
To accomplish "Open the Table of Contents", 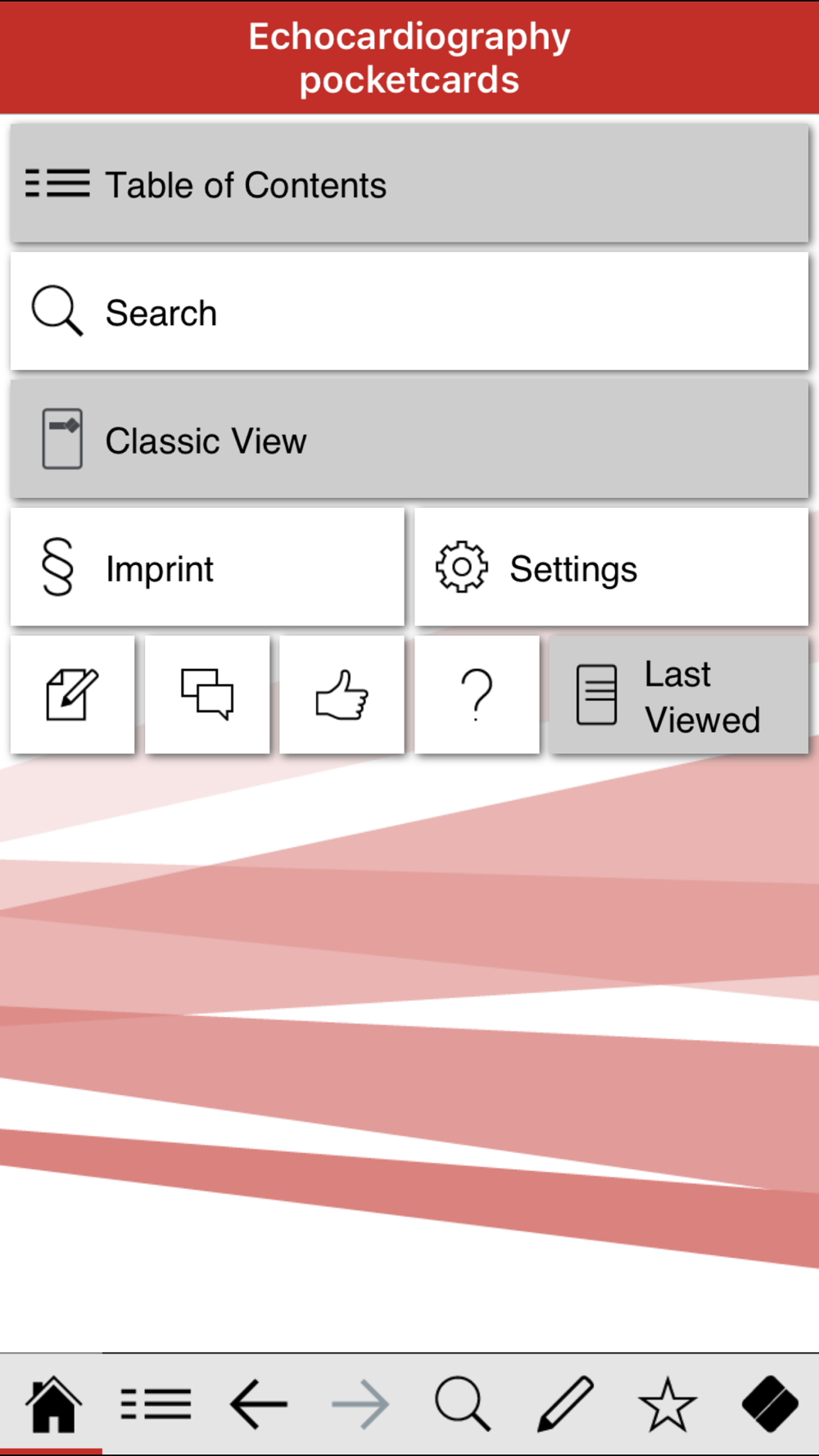I will point(409,183).
